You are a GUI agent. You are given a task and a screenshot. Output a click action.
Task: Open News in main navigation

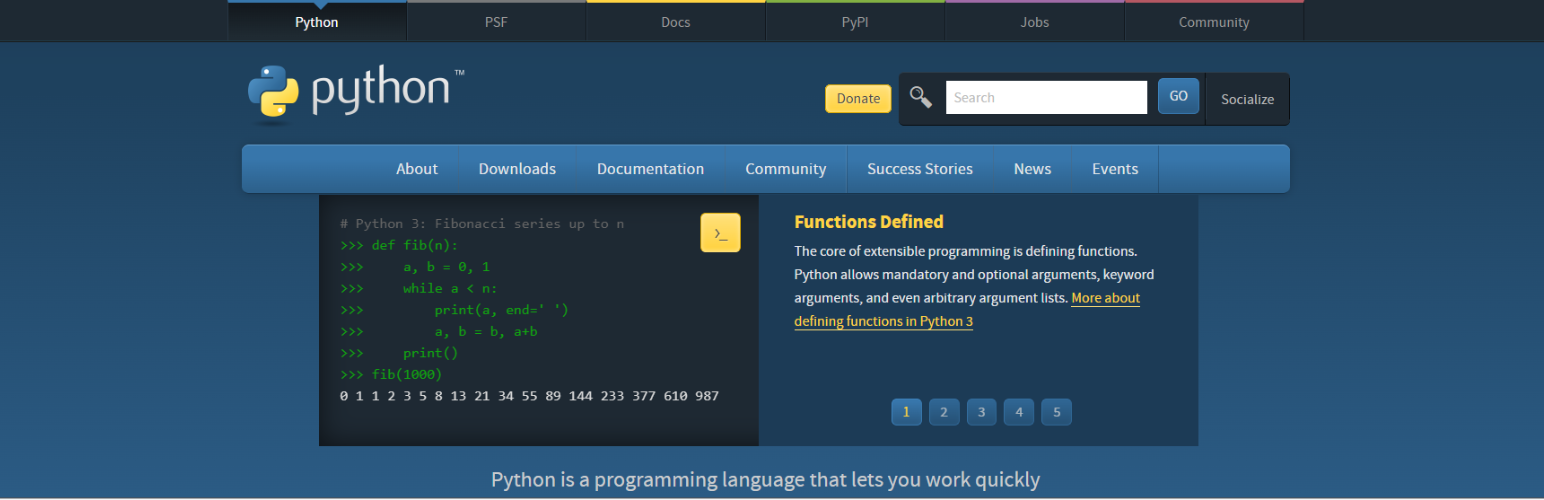click(x=1032, y=169)
